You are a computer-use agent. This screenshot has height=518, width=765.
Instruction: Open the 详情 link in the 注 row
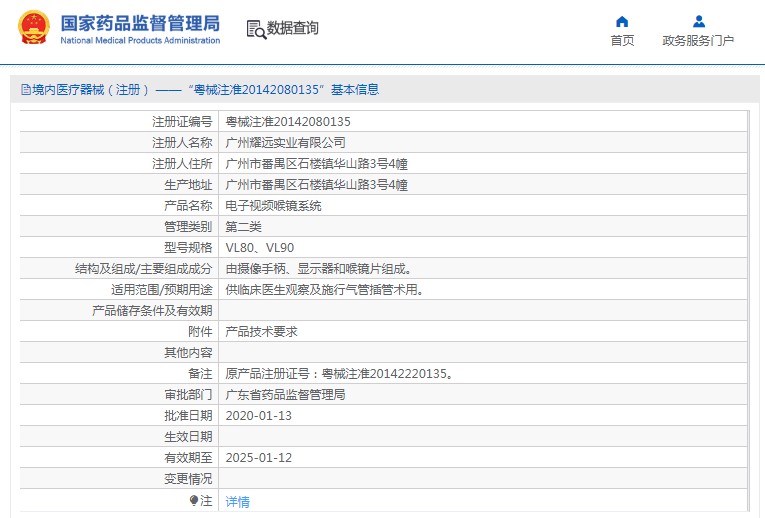click(237, 501)
